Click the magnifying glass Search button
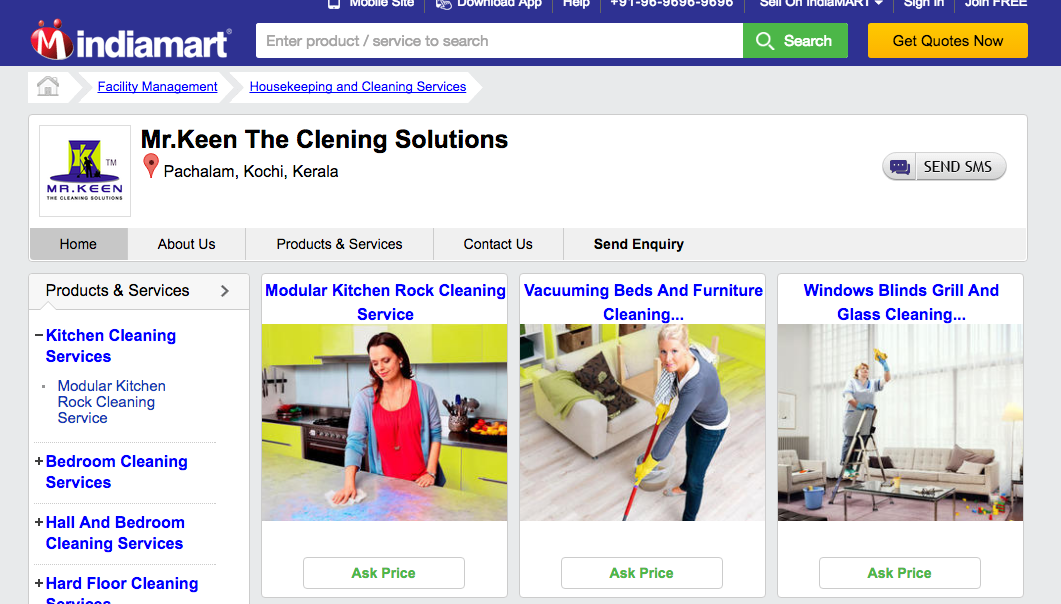Viewport: 1061px width, 604px height. tap(795, 41)
